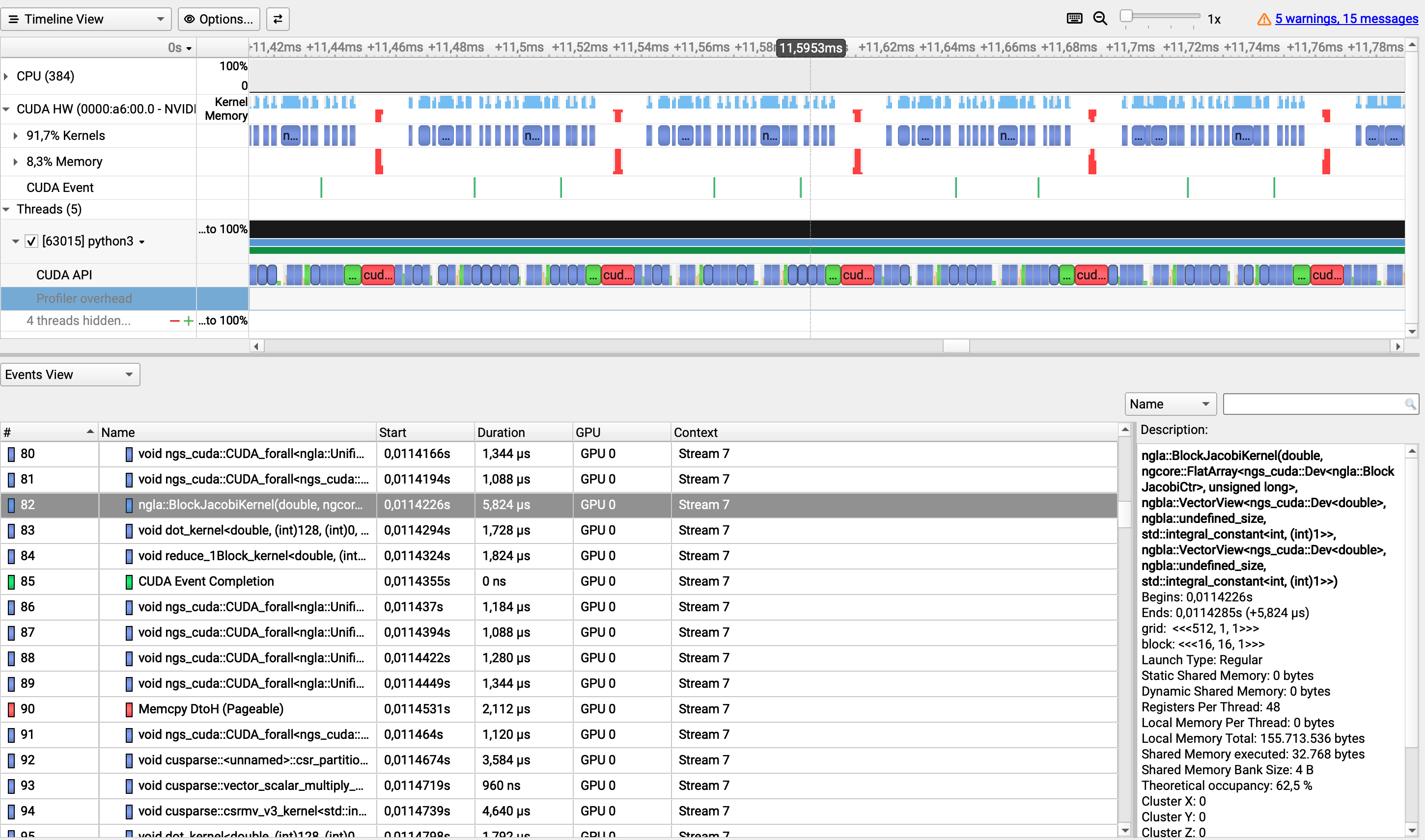The height and width of the screenshot is (840, 1425).
Task: Click the green event icon in row 85
Action: (11, 581)
